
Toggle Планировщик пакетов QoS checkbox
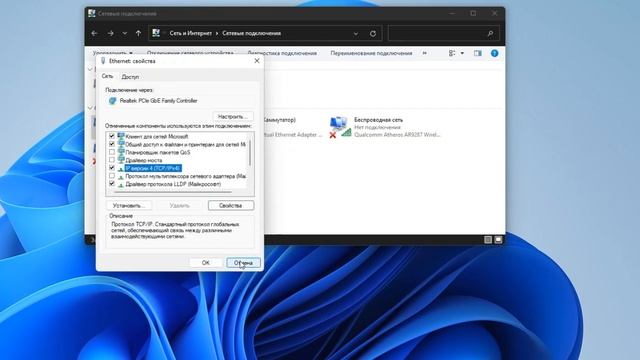coord(112,152)
